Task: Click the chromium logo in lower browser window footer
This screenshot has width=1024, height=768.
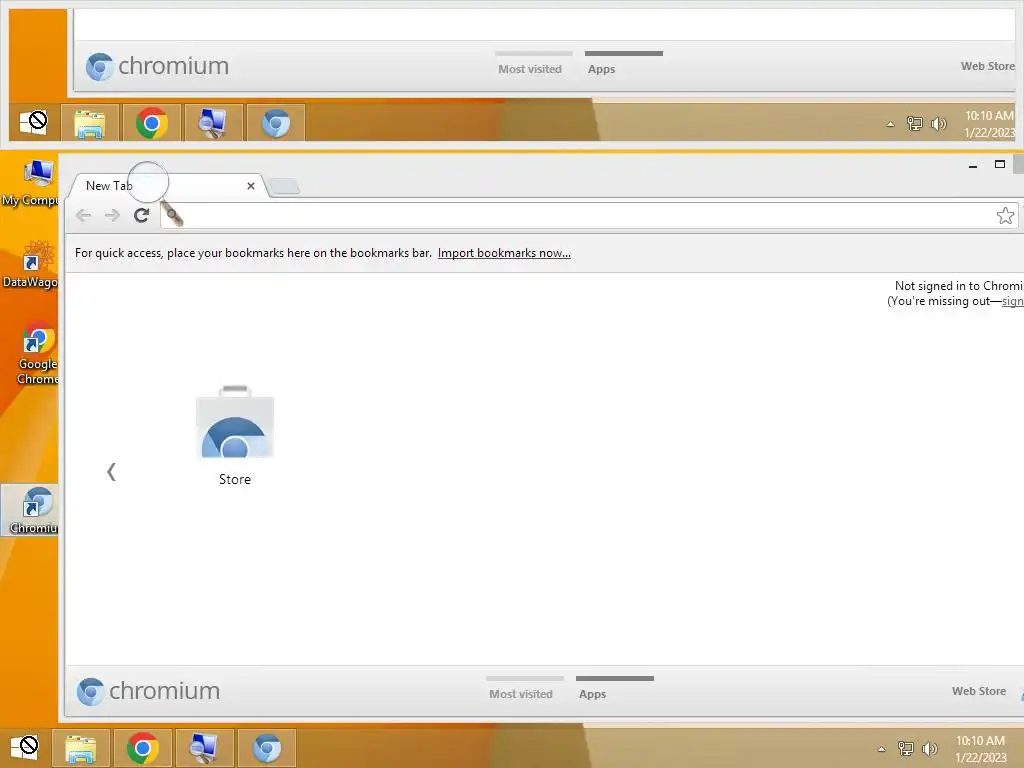Action: 148,691
